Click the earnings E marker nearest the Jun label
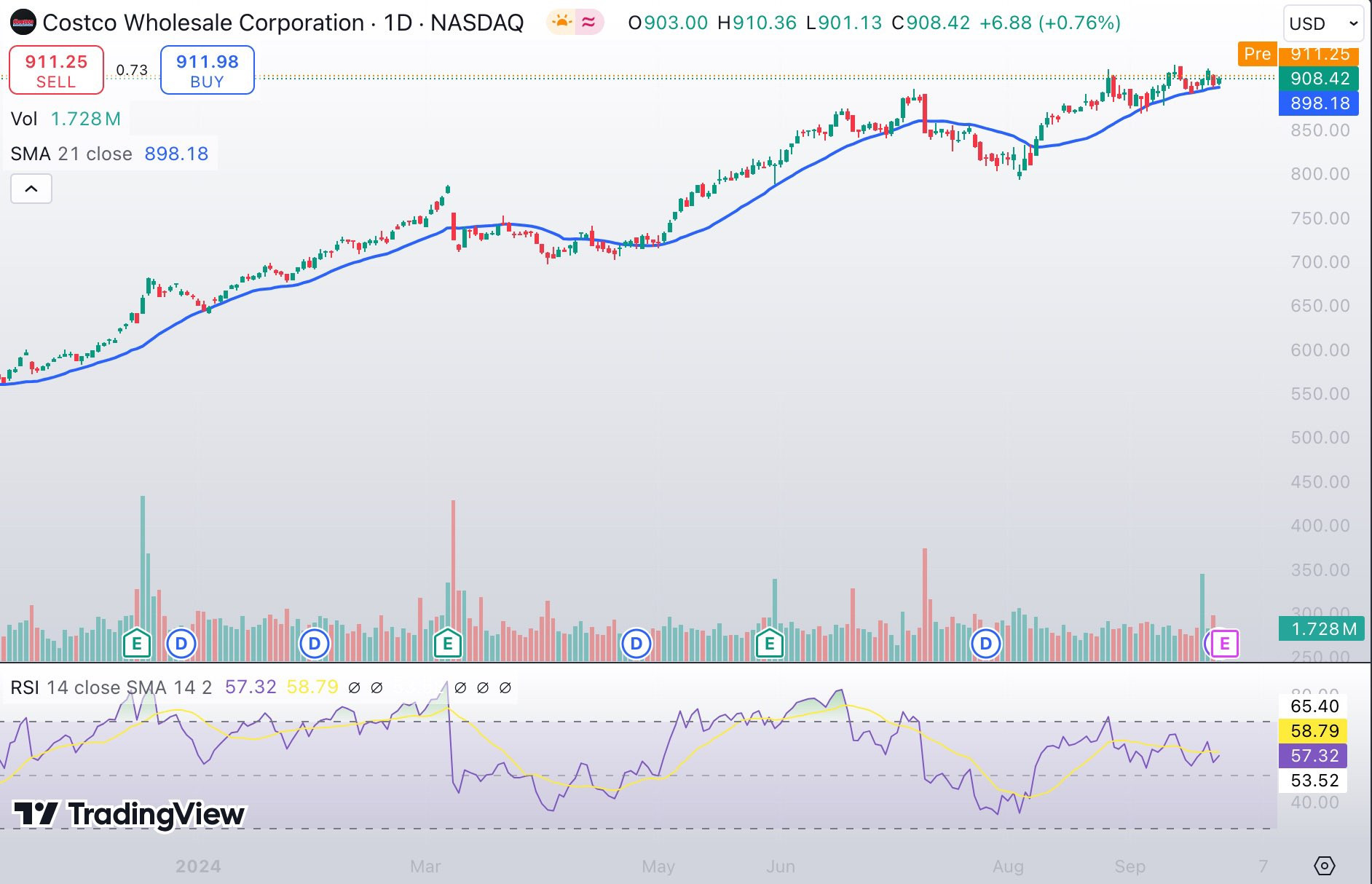The width and height of the screenshot is (1372, 884). [770, 644]
